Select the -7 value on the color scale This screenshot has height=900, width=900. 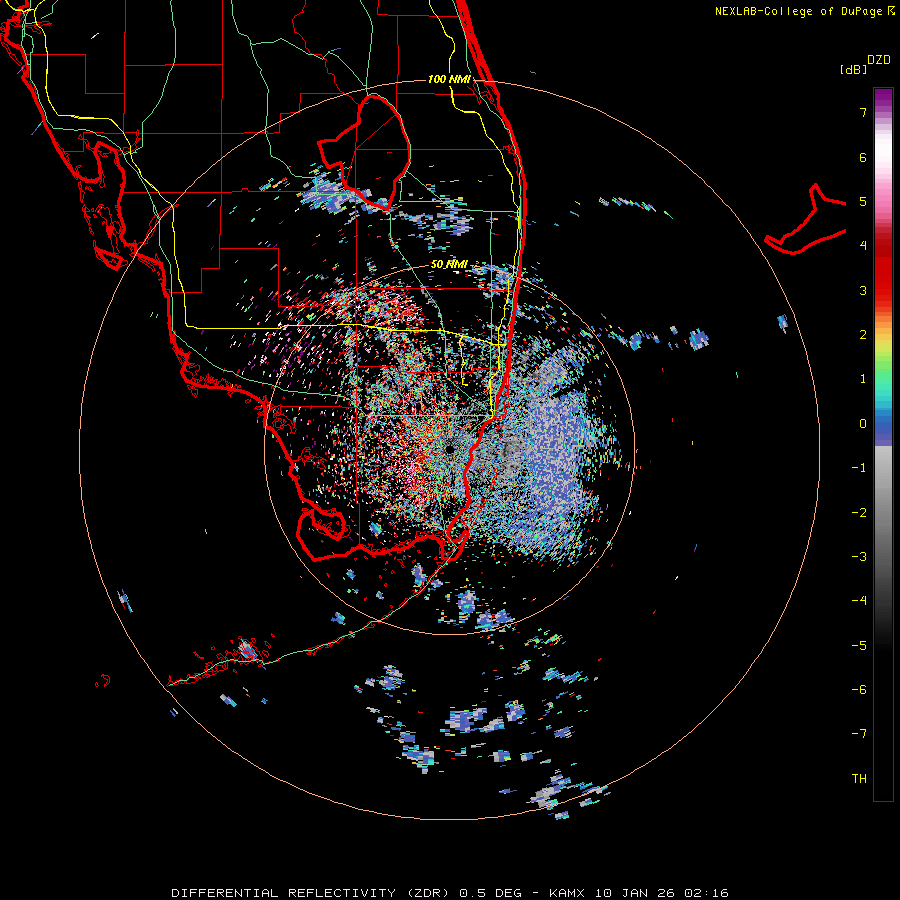coord(859,734)
